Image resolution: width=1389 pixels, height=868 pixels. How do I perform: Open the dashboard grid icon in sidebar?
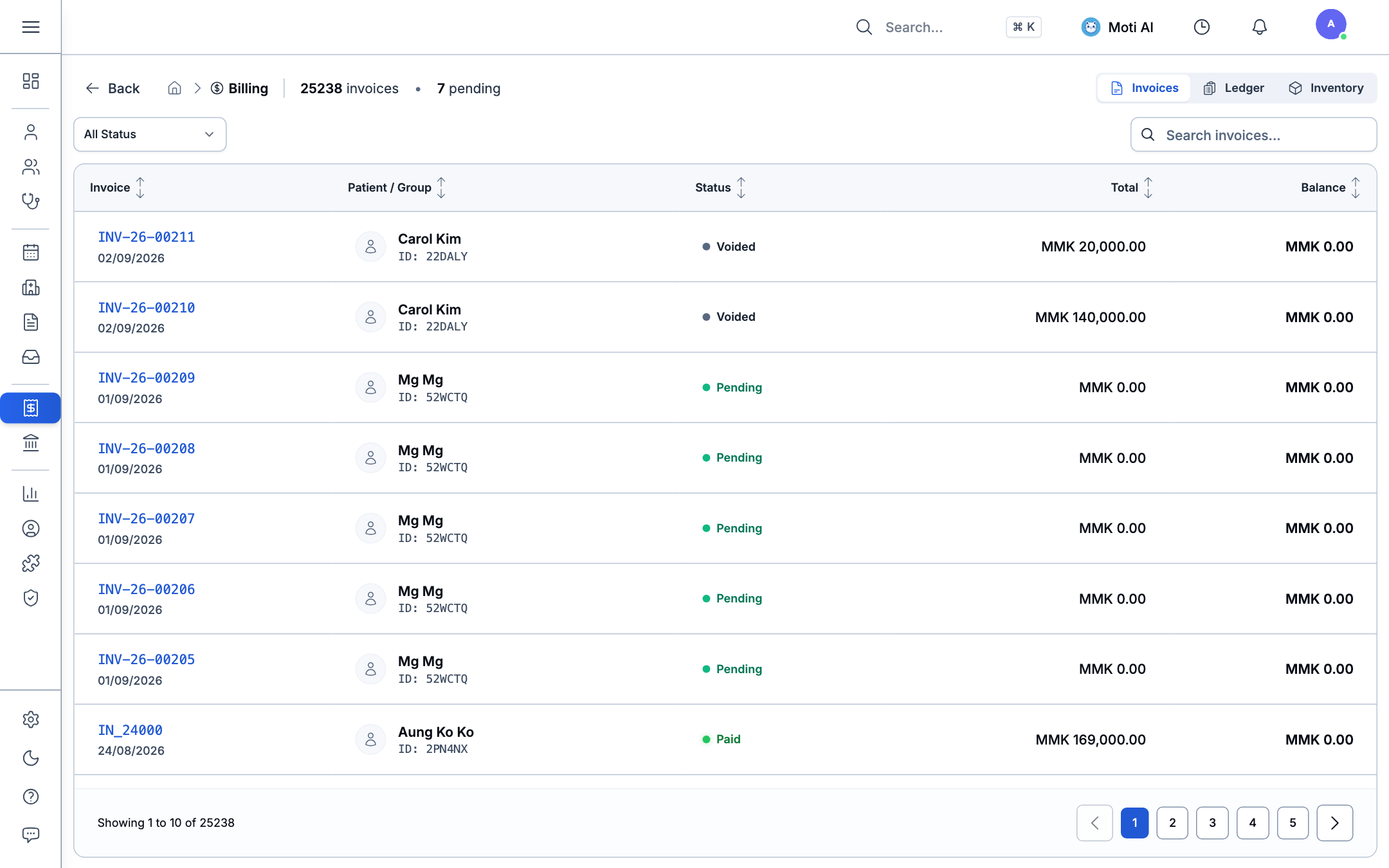tap(30, 81)
